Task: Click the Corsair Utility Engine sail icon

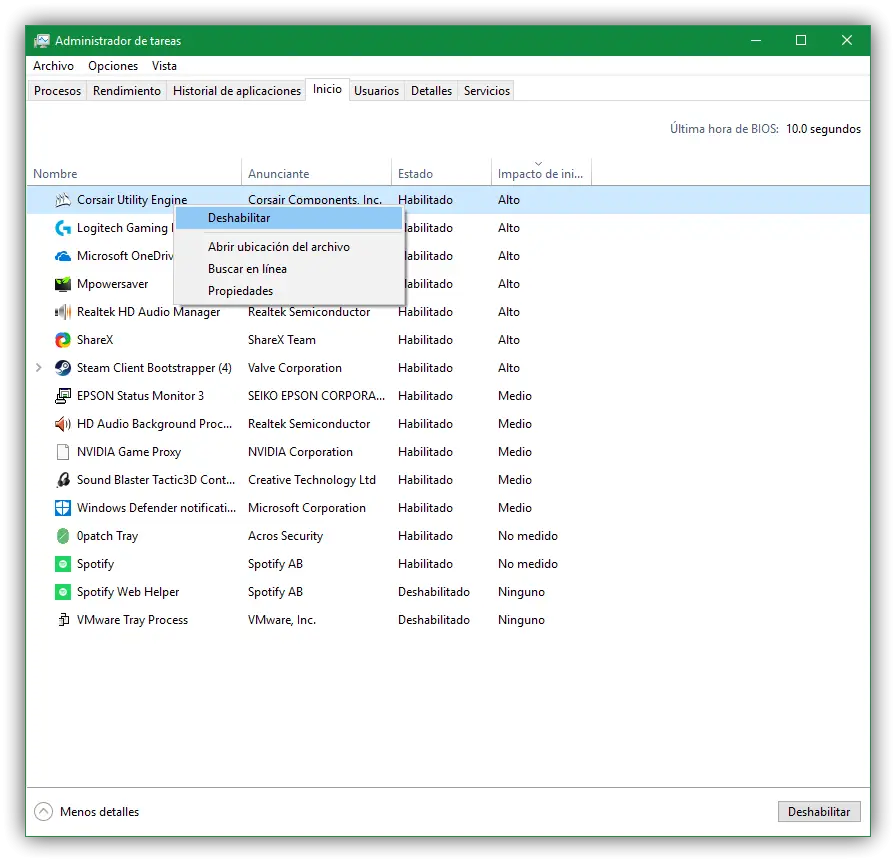Action: point(63,199)
